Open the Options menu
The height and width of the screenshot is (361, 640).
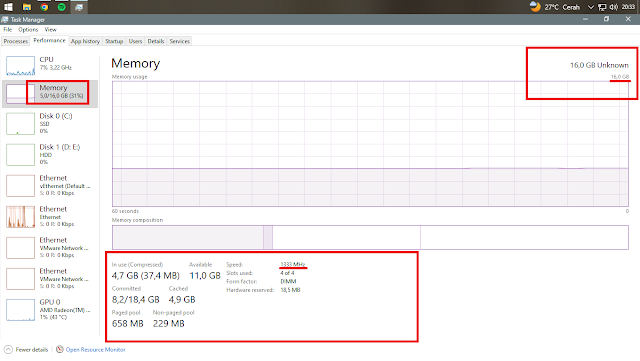click(x=28, y=29)
